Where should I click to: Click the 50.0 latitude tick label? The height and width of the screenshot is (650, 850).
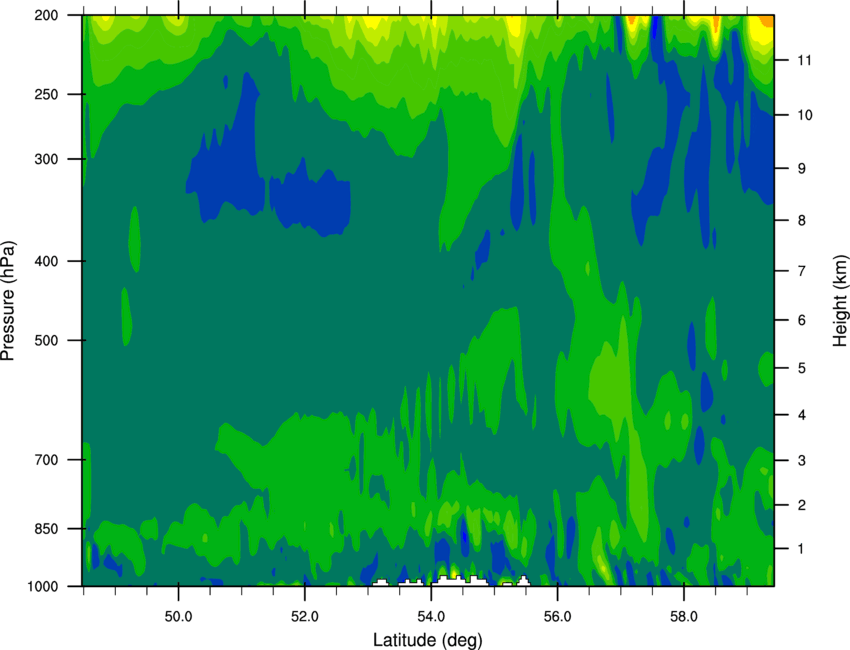pyautogui.click(x=178, y=617)
